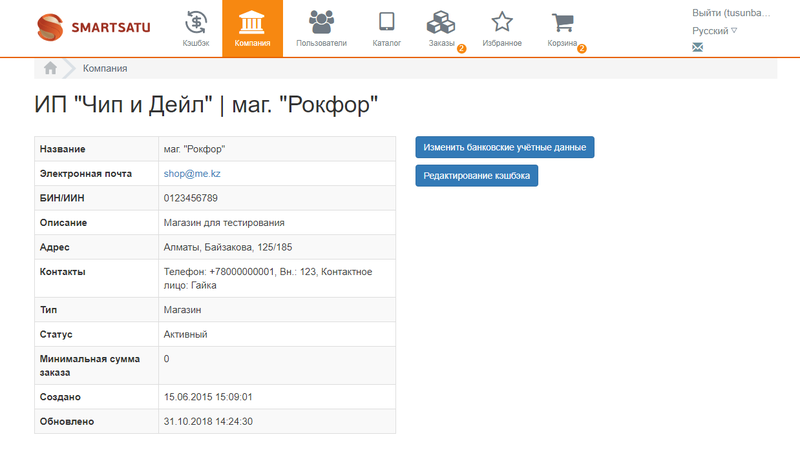
Task: Click the Выйти logout link
Action: coord(731,13)
